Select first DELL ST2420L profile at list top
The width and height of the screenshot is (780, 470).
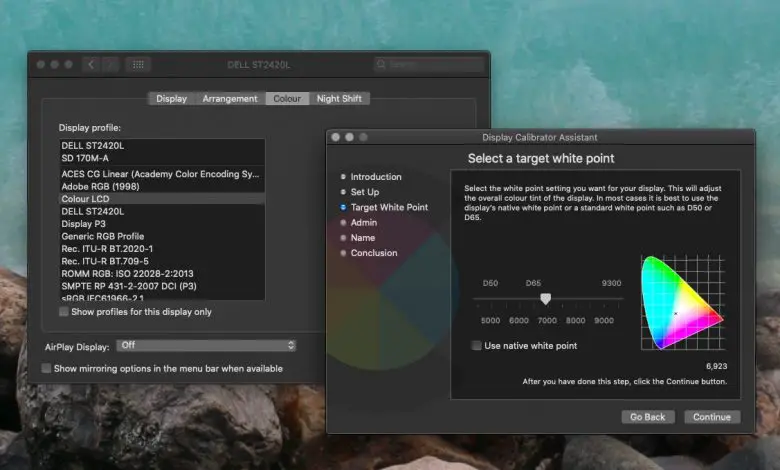162,146
